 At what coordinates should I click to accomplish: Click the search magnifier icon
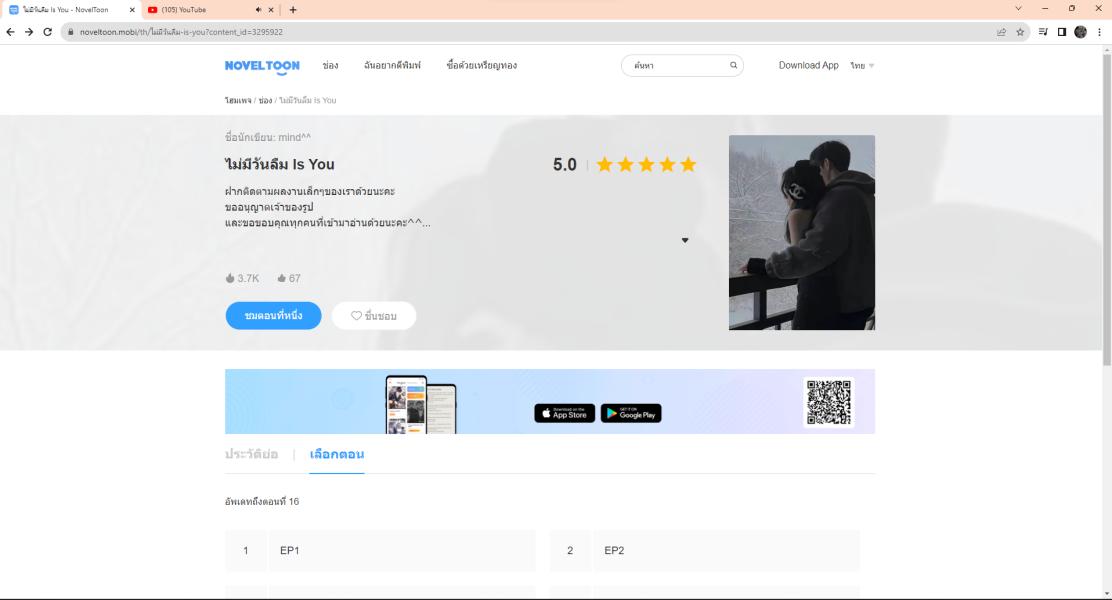(733, 66)
